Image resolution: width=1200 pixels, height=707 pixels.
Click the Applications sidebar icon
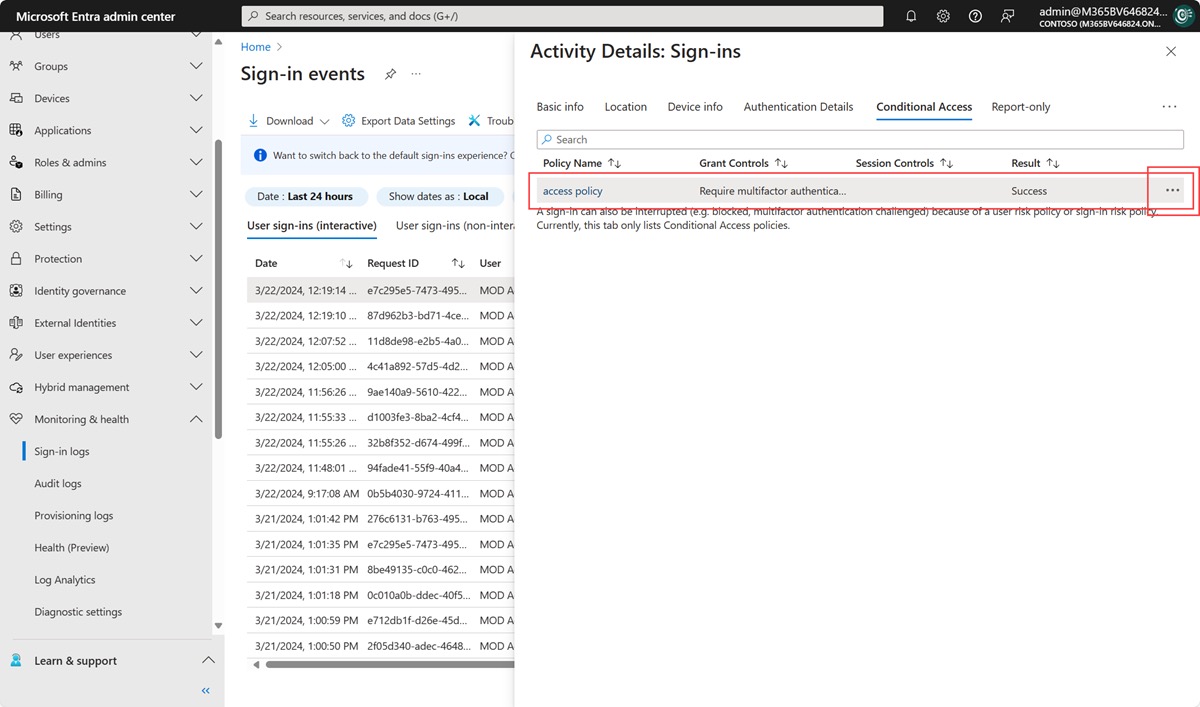(16, 130)
